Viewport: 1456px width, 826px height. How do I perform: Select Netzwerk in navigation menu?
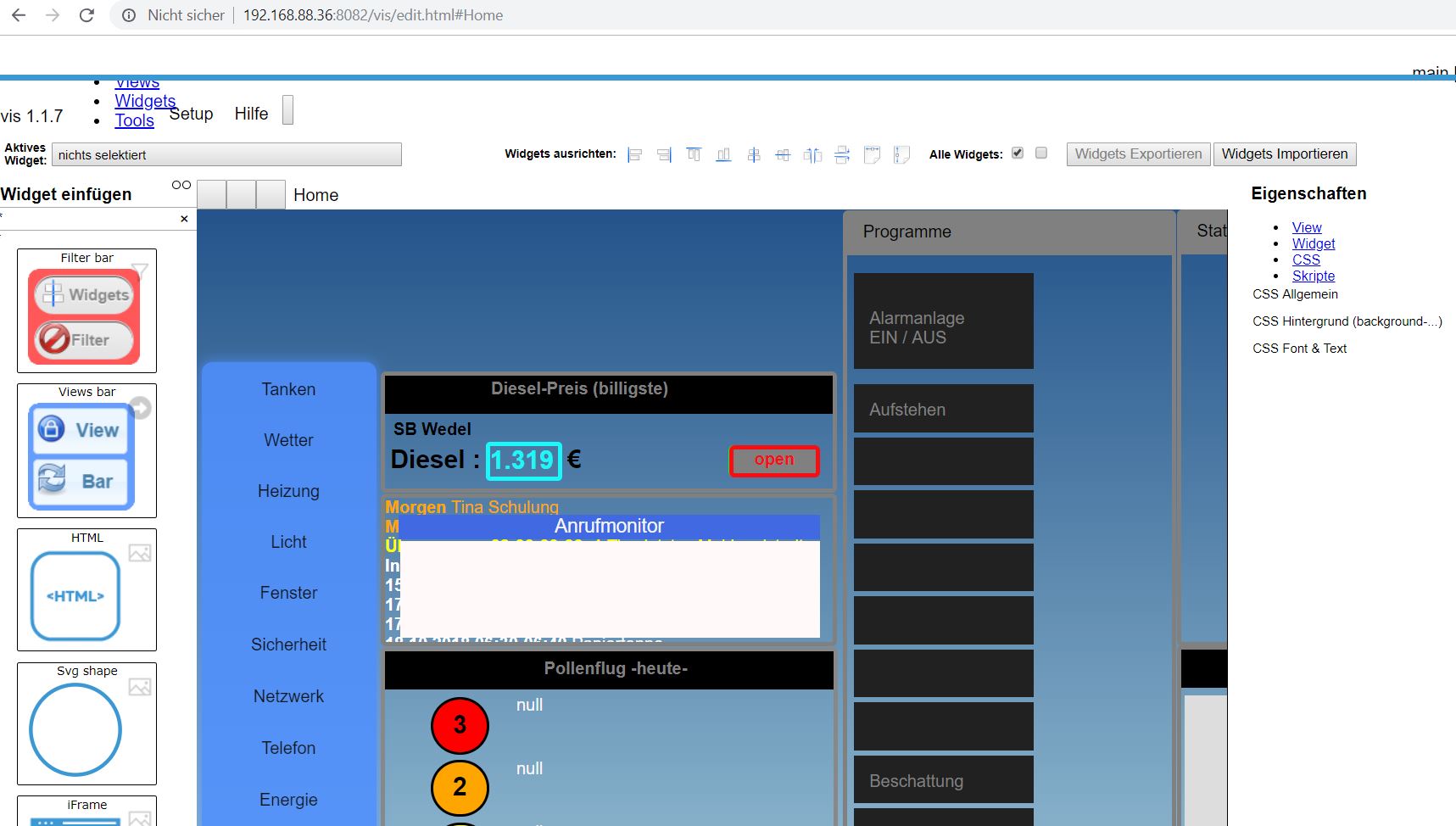coord(288,696)
